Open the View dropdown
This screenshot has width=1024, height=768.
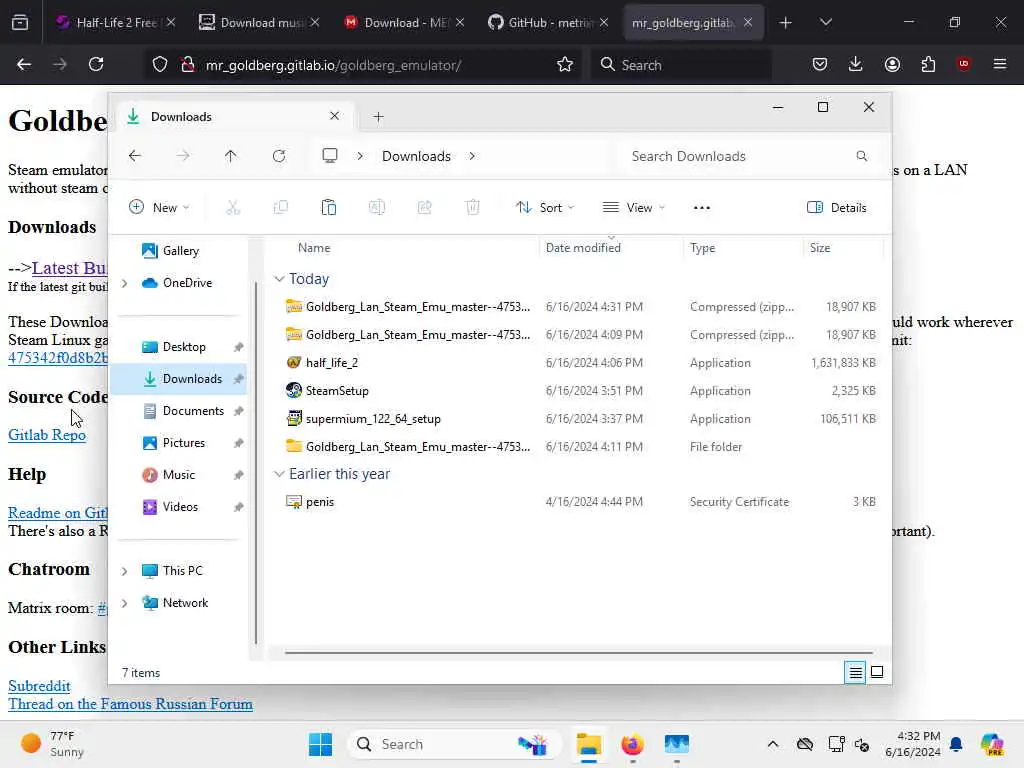point(633,208)
